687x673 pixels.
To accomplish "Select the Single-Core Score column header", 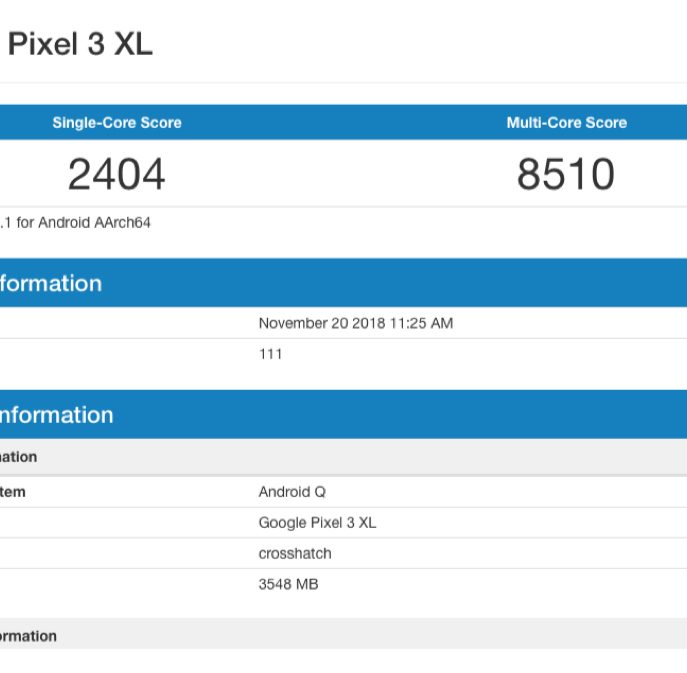I will pyautogui.click(x=117, y=123).
